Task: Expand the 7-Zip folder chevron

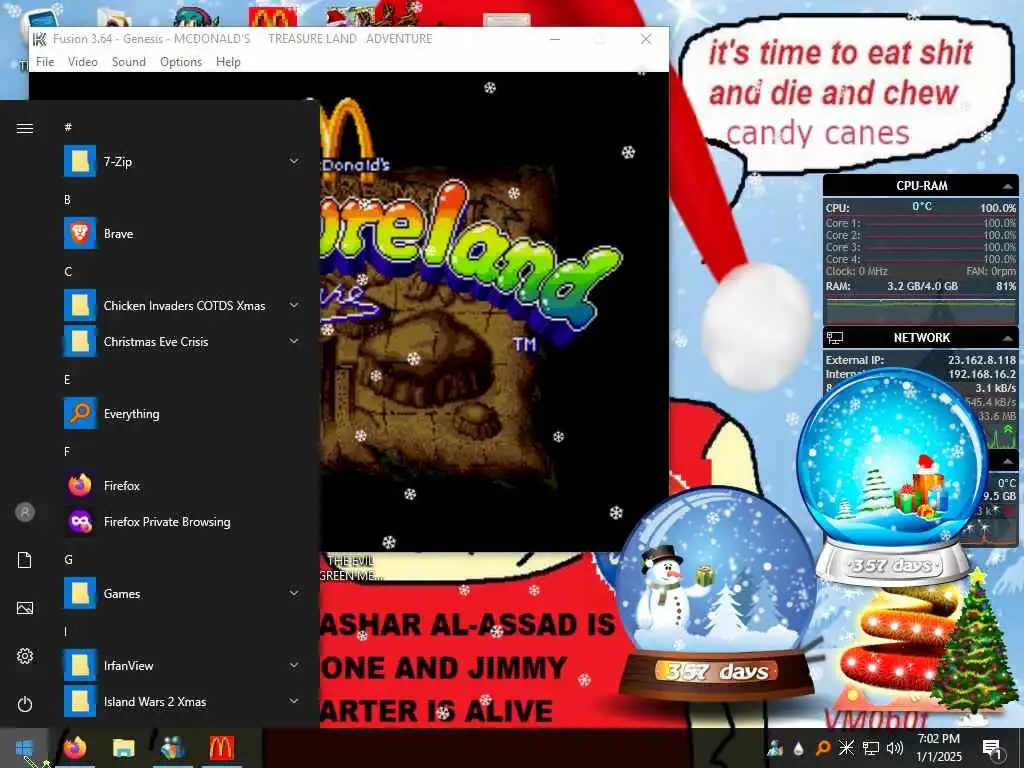Action: [x=295, y=161]
